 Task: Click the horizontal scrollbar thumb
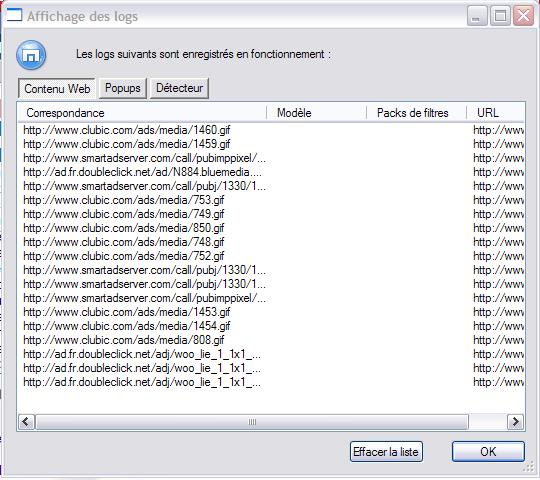coord(252,422)
